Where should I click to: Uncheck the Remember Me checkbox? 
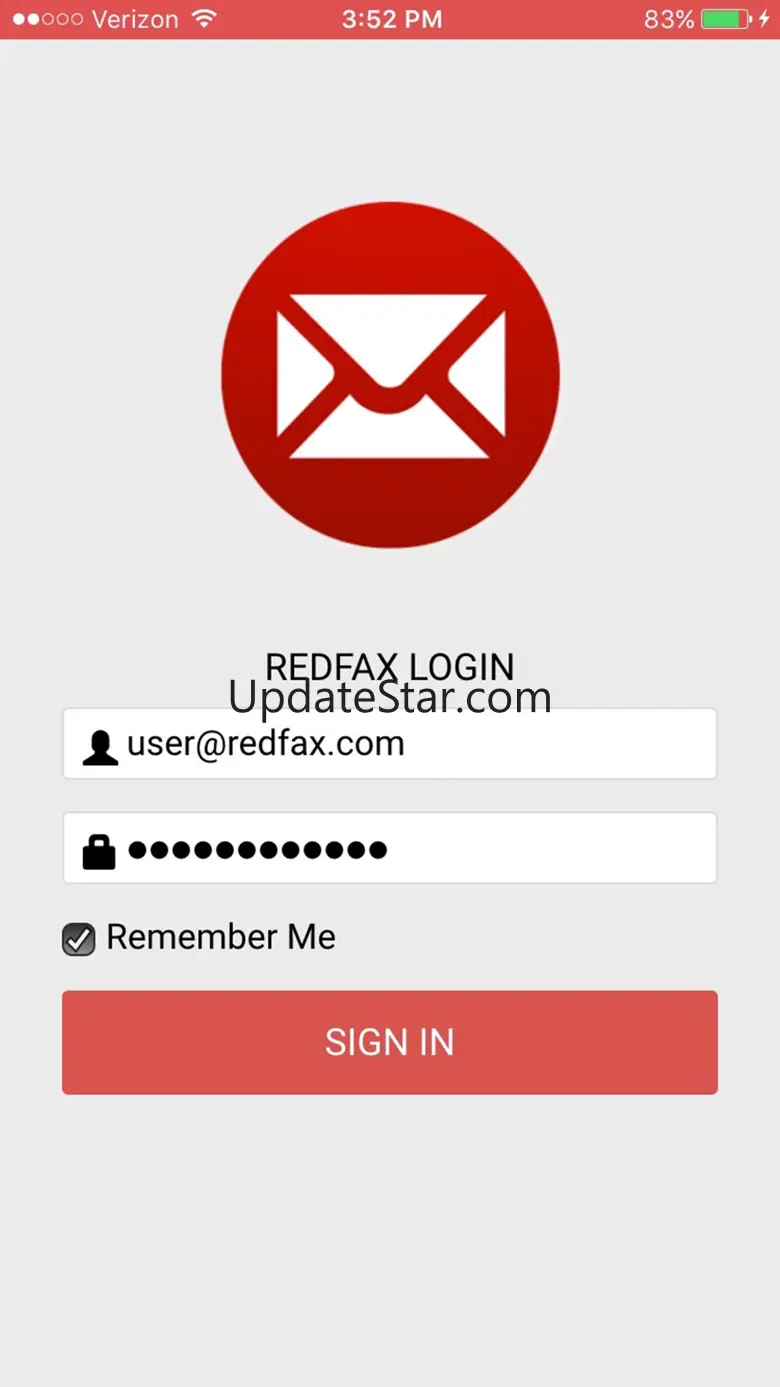click(x=79, y=939)
